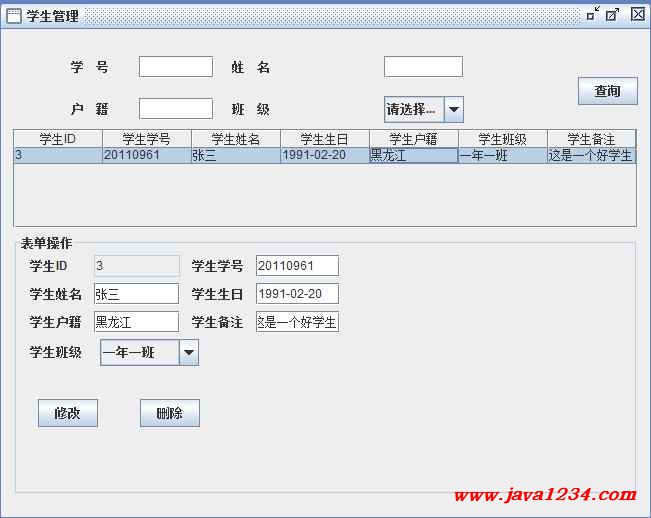Click the 请选择 combo box text

413,109
